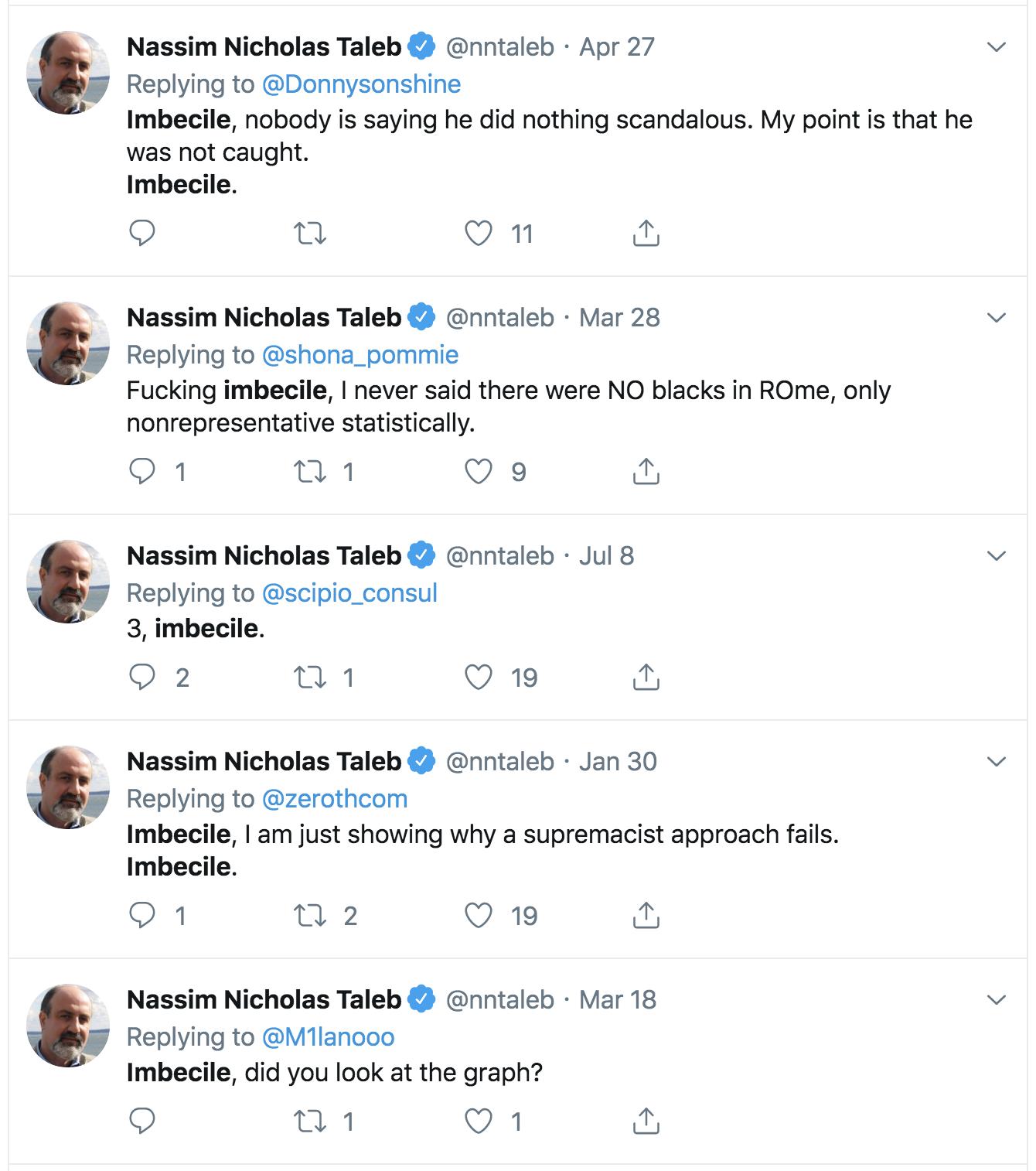Open the @zerothcom profile link
Viewport: 1036px width, 1171px height.
click(x=335, y=798)
